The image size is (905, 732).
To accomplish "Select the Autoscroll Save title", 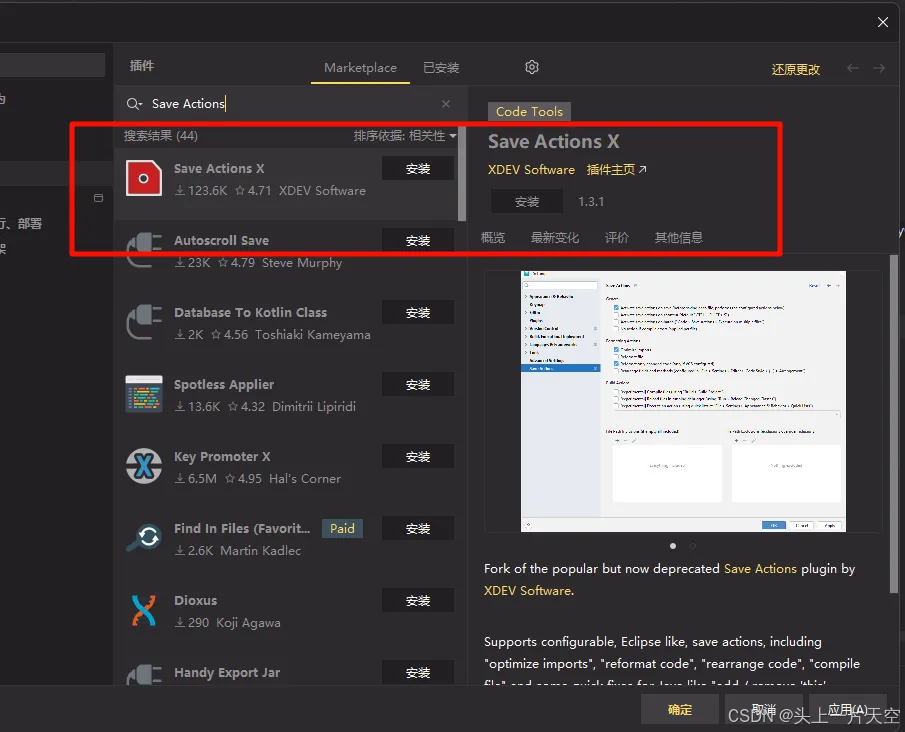I will point(222,240).
